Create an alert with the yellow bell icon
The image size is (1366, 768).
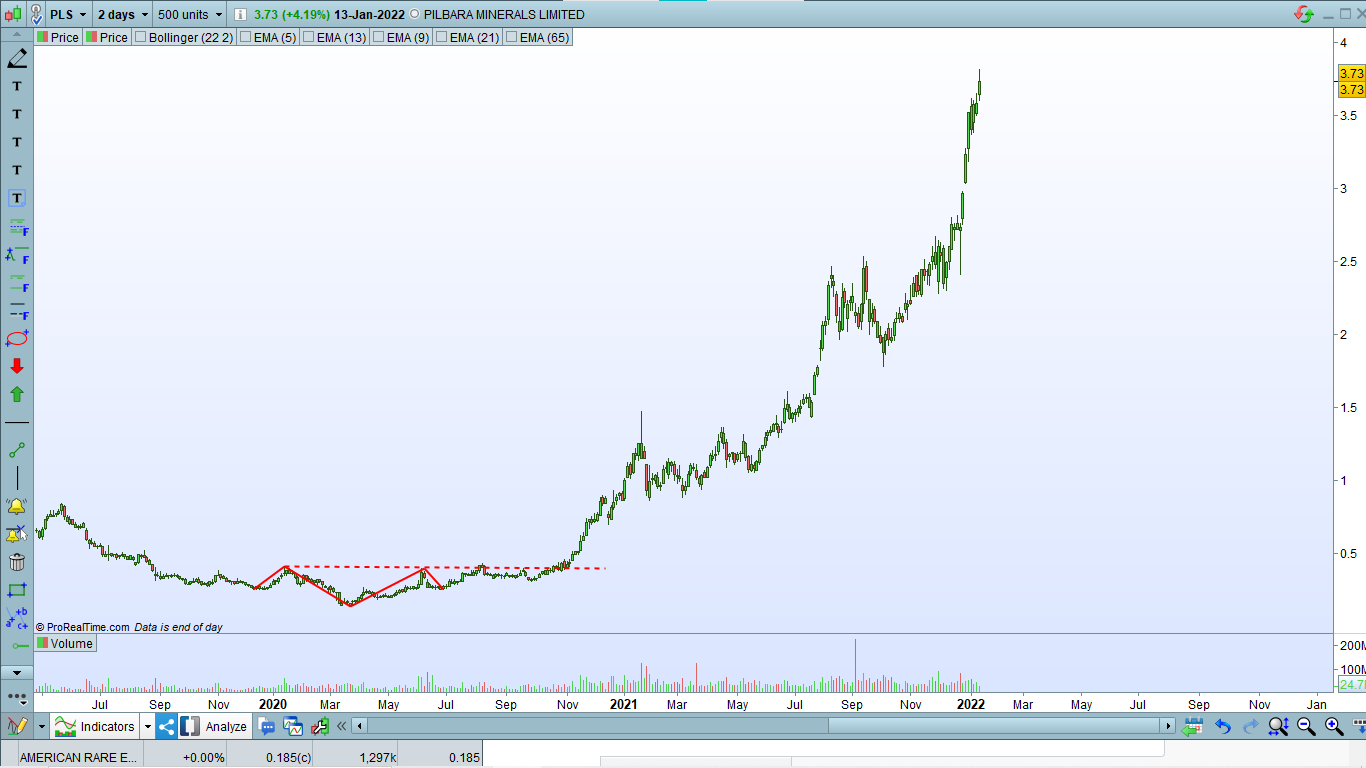point(17,506)
